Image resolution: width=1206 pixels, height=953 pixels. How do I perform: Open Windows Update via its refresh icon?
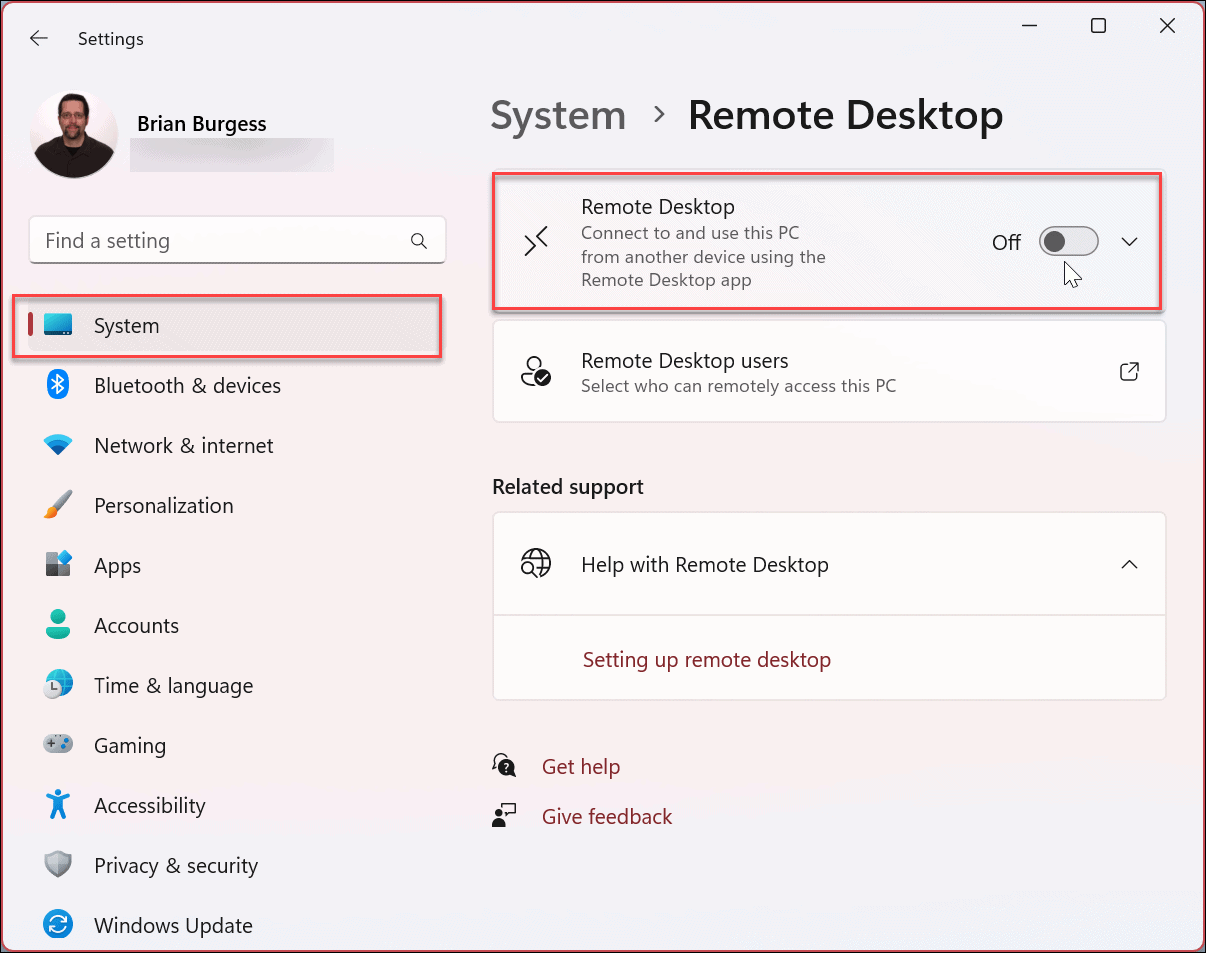pyautogui.click(x=58, y=925)
